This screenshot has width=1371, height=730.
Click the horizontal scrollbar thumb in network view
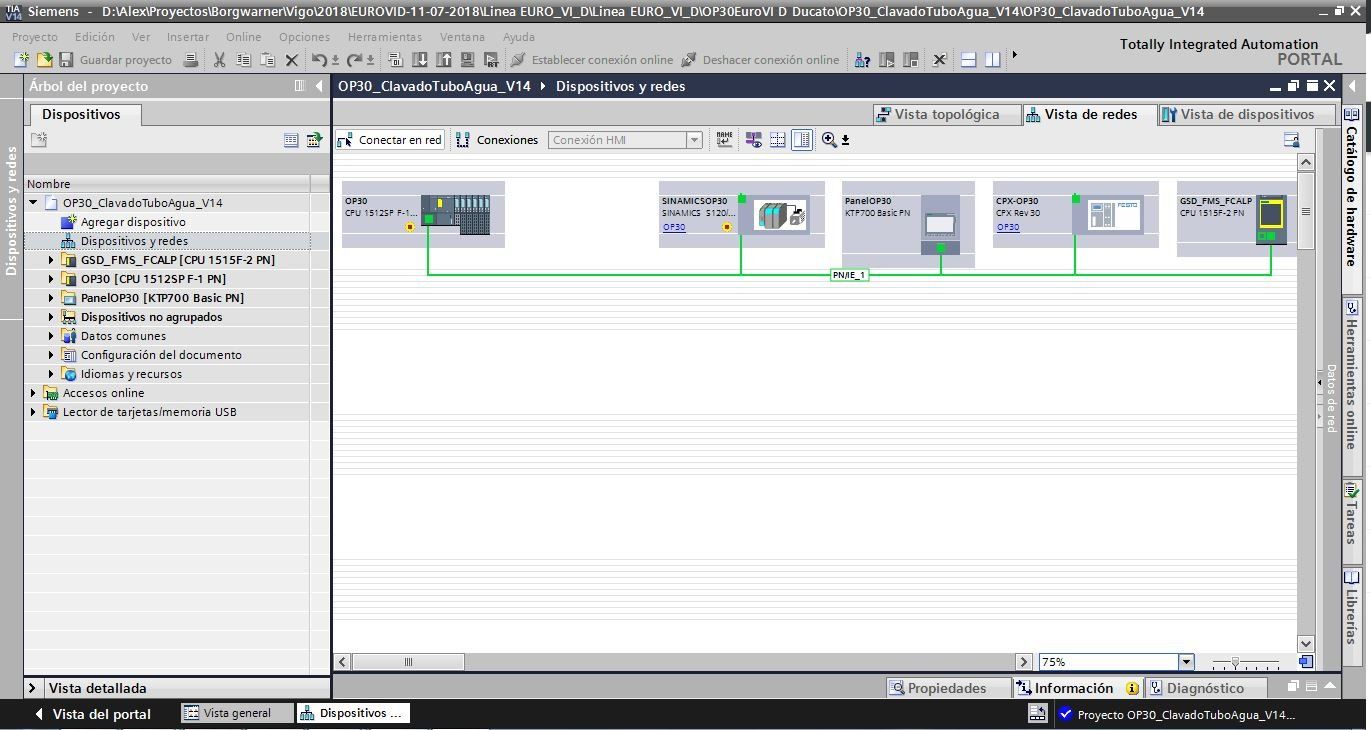coord(408,662)
